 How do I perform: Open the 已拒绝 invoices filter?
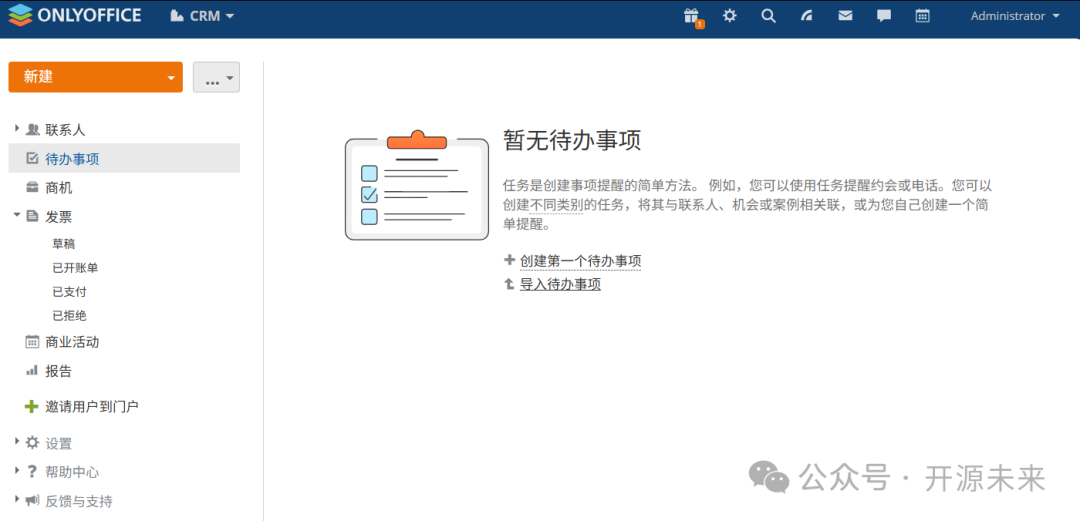pyautogui.click(x=70, y=316)
